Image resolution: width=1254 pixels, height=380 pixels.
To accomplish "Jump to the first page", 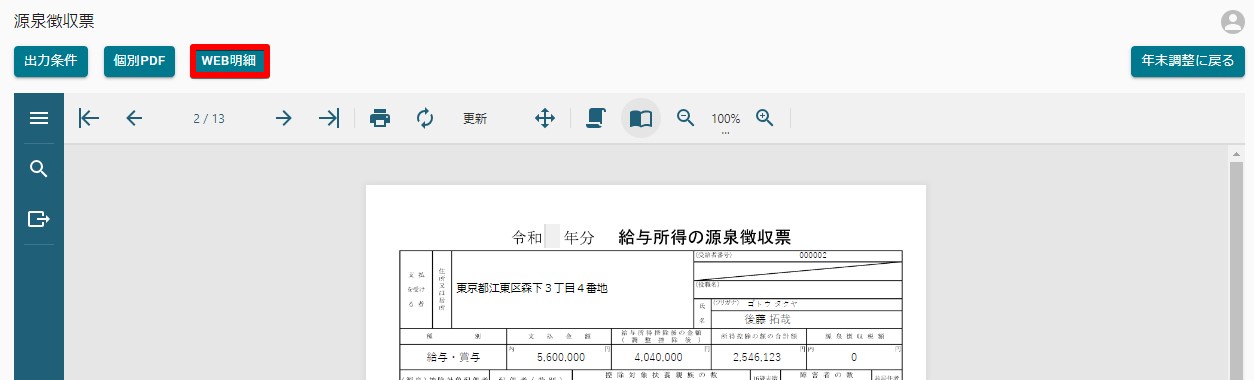I will pos(89,118).
